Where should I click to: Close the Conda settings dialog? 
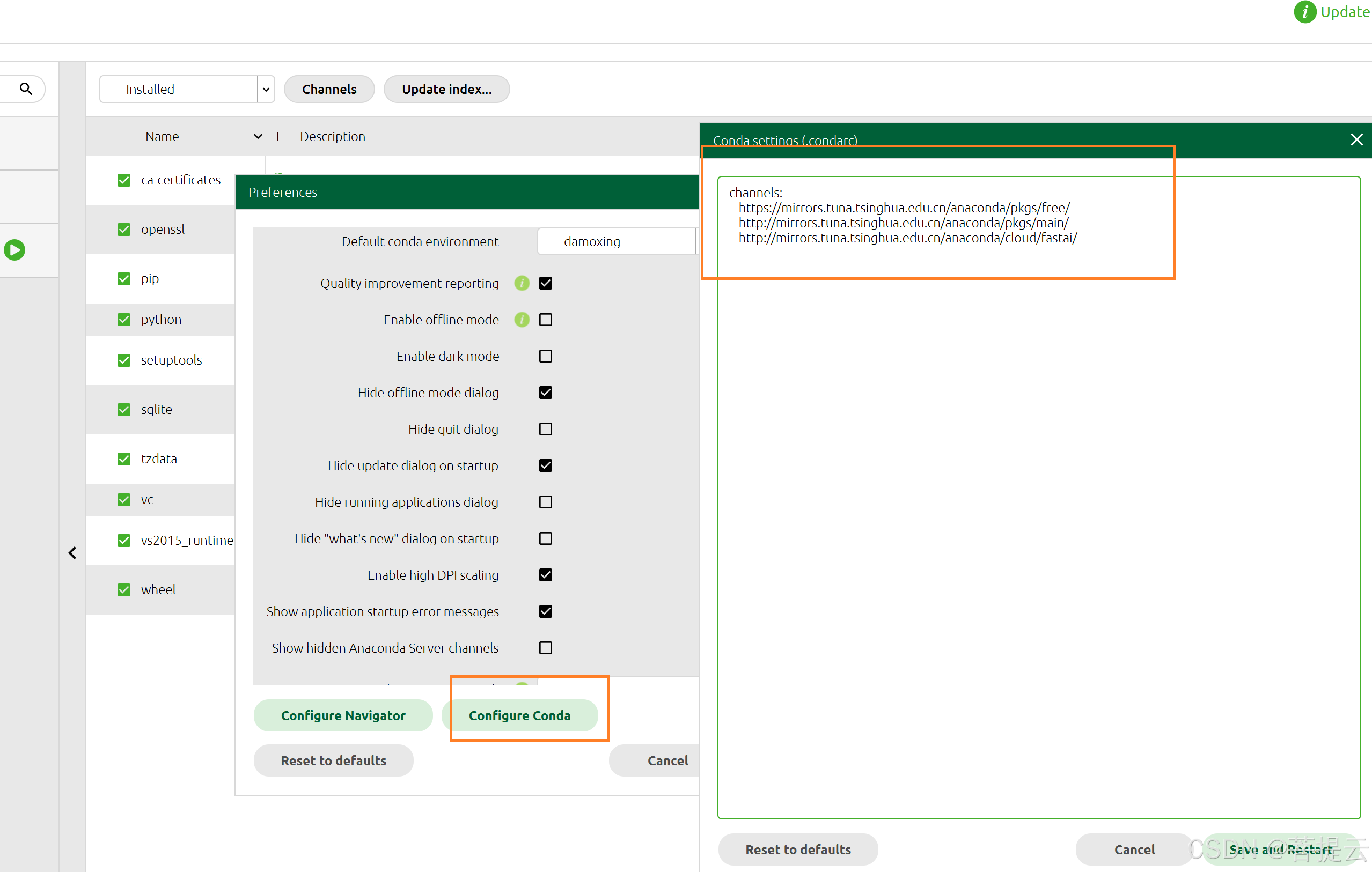coord(1356,139)
